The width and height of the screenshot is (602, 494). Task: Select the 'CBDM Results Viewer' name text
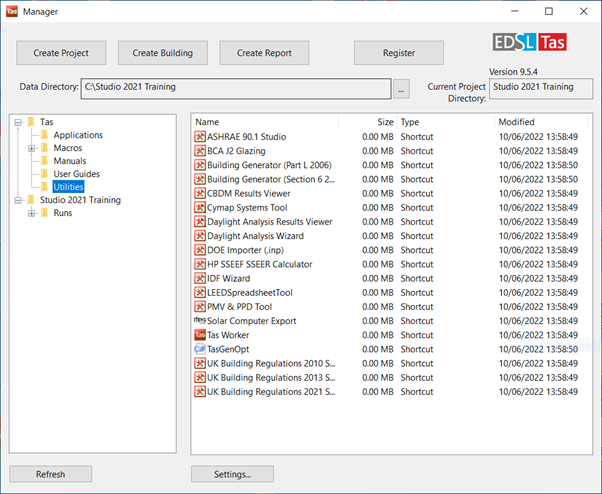click(249, 193)
